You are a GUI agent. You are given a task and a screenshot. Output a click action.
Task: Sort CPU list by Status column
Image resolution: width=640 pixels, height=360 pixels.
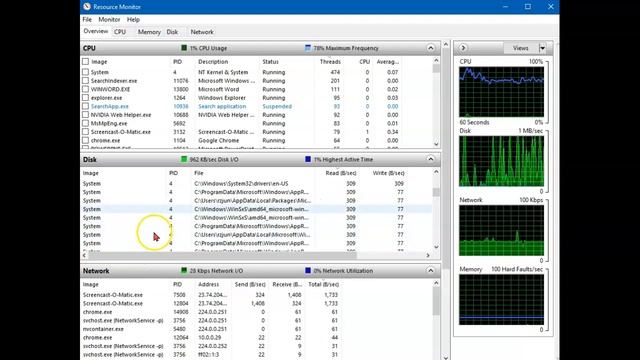[x=270, y=62]
